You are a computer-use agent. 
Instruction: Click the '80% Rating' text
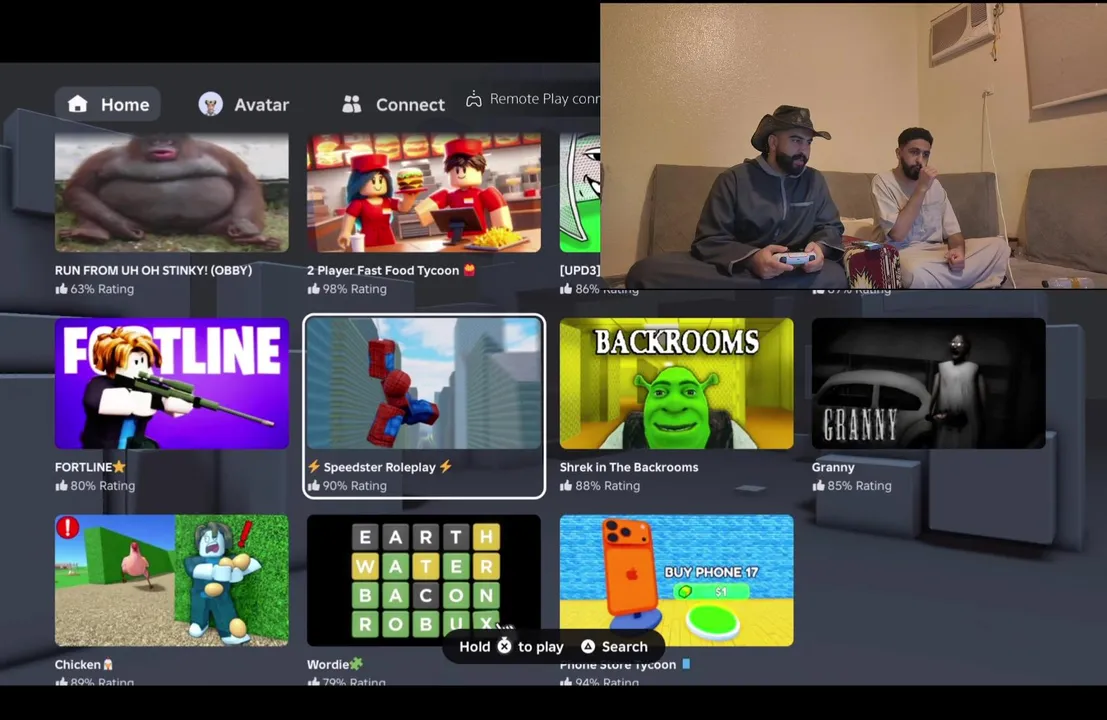(x=102, y=486)
